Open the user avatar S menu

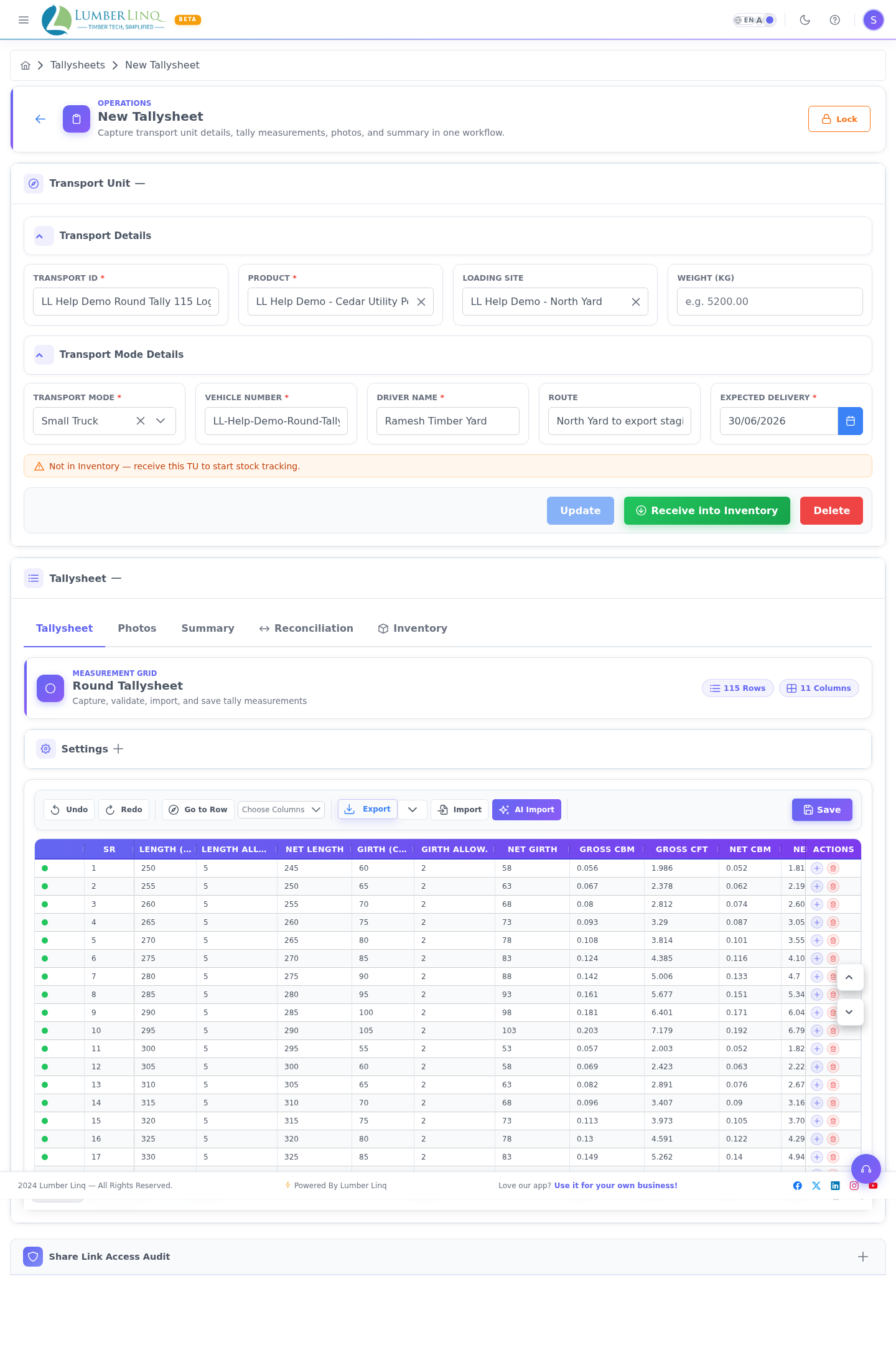coord(874,20)
